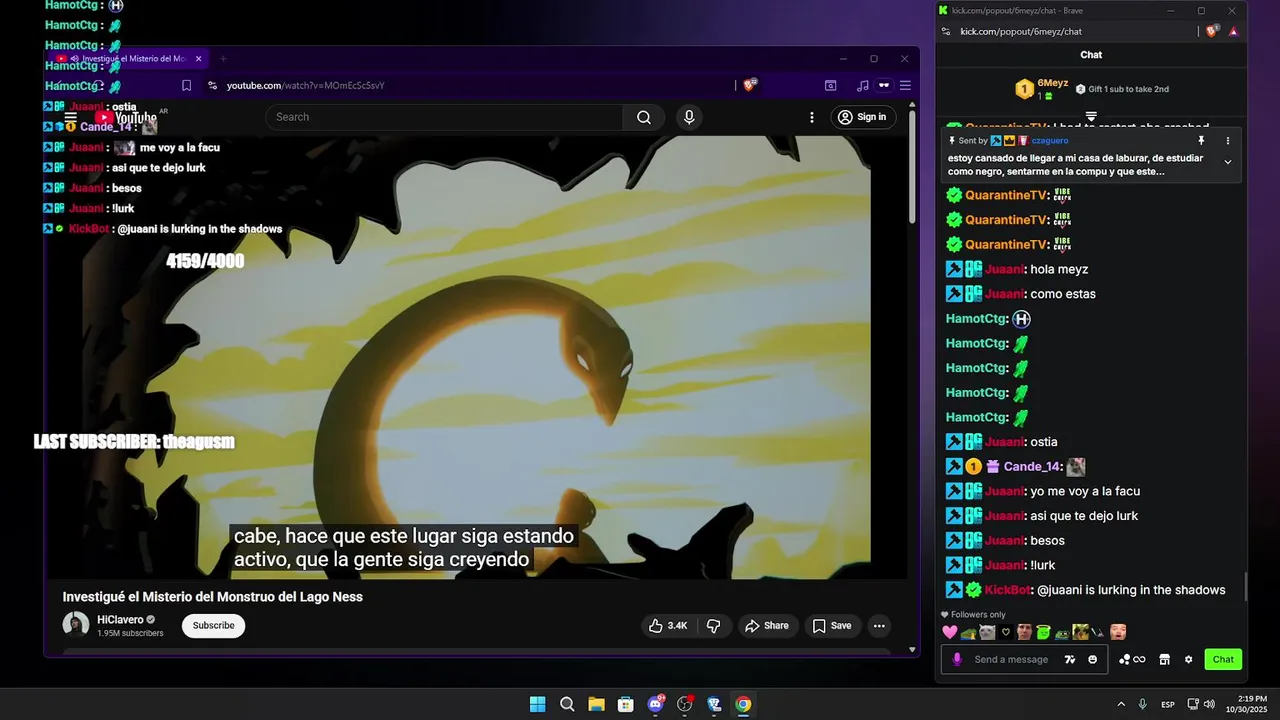Open a new tab in YouTube window
1280x720 pixels.
pyautogui.click(x=223, y=59)
